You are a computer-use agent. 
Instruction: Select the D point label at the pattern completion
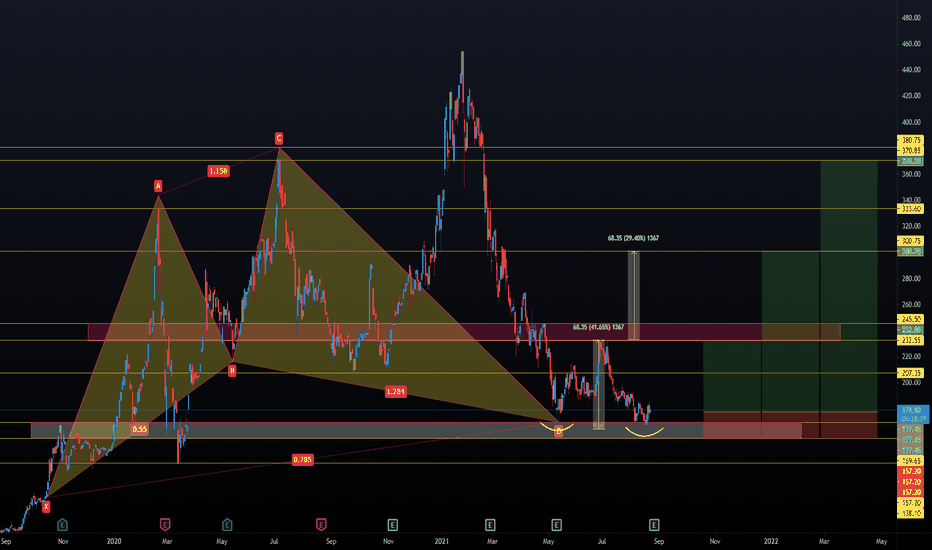click(558, 432)
